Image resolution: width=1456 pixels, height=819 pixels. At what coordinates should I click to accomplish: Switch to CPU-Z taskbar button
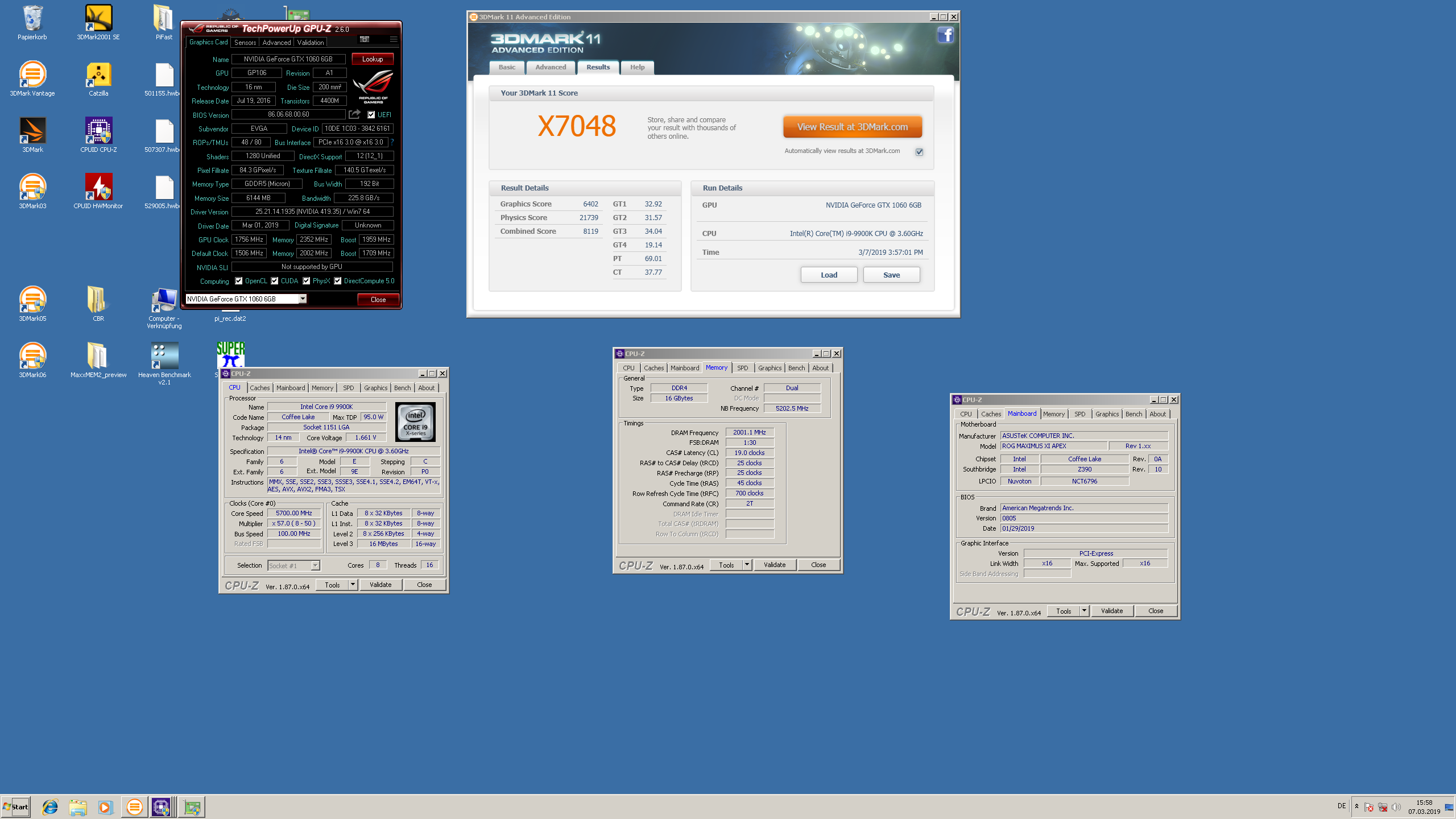click(x=161, y=807)
